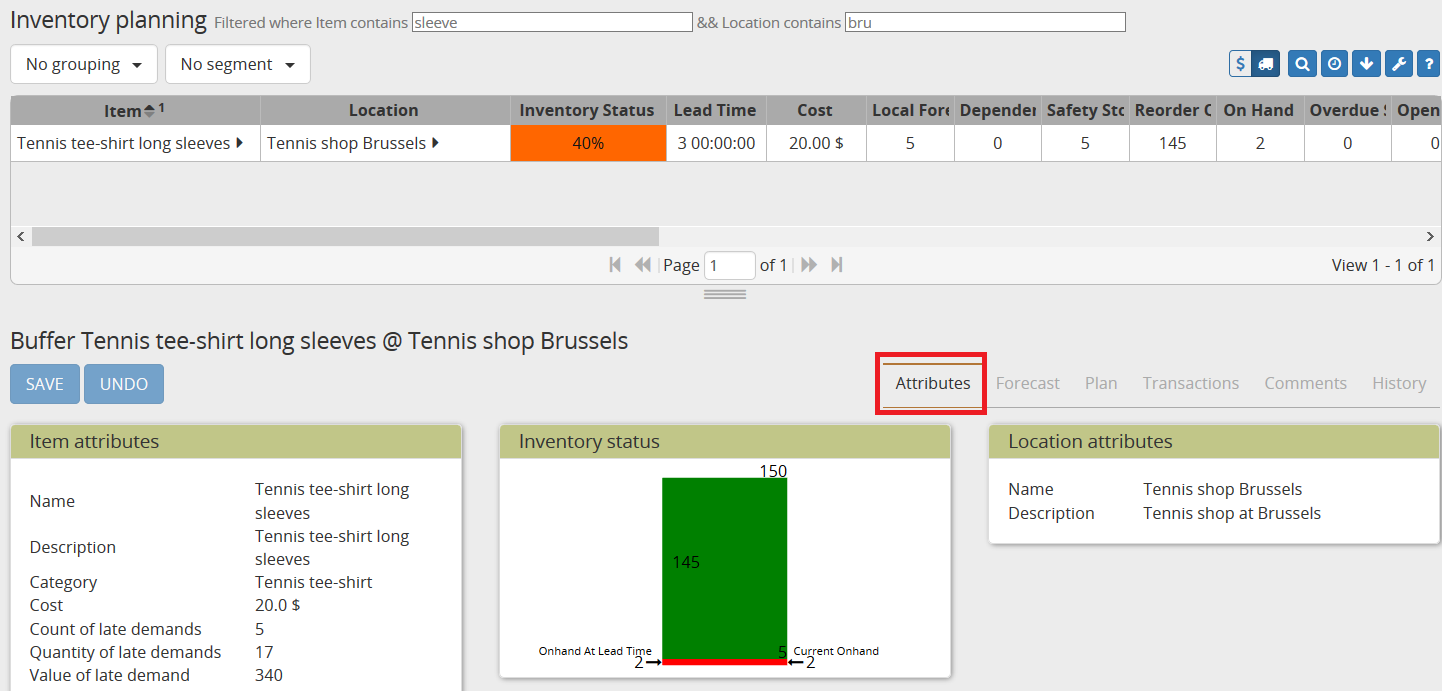The image size is (1442, 691).
Task: Click the download arrow icon
Action: pos(1366,63)
